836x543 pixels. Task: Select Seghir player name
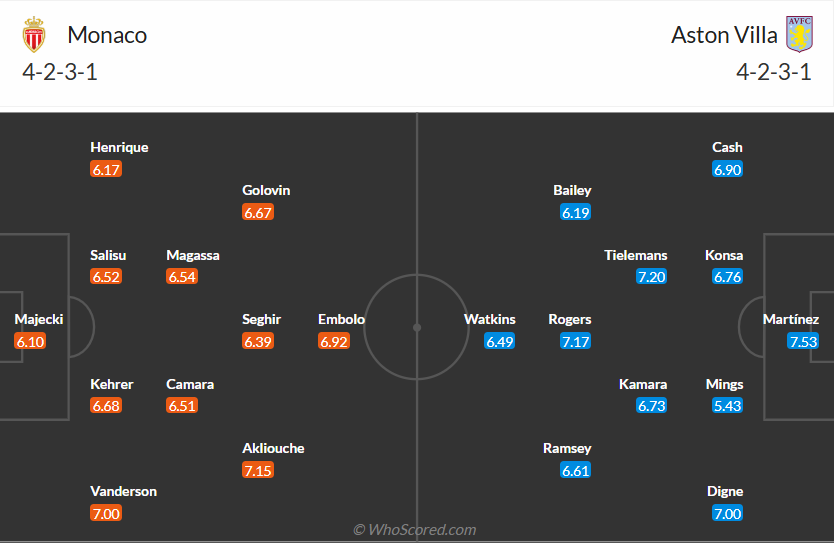click(x=261, y=320)
